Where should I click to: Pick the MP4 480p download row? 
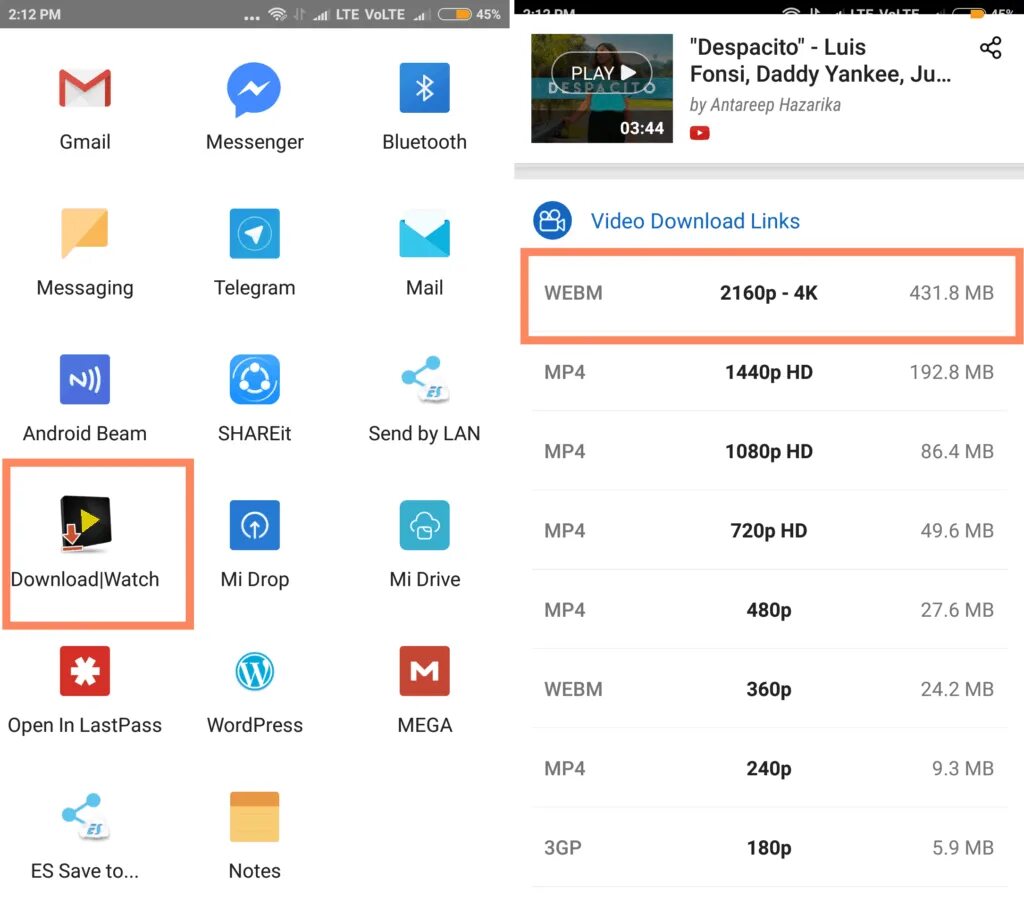(769, 610)
